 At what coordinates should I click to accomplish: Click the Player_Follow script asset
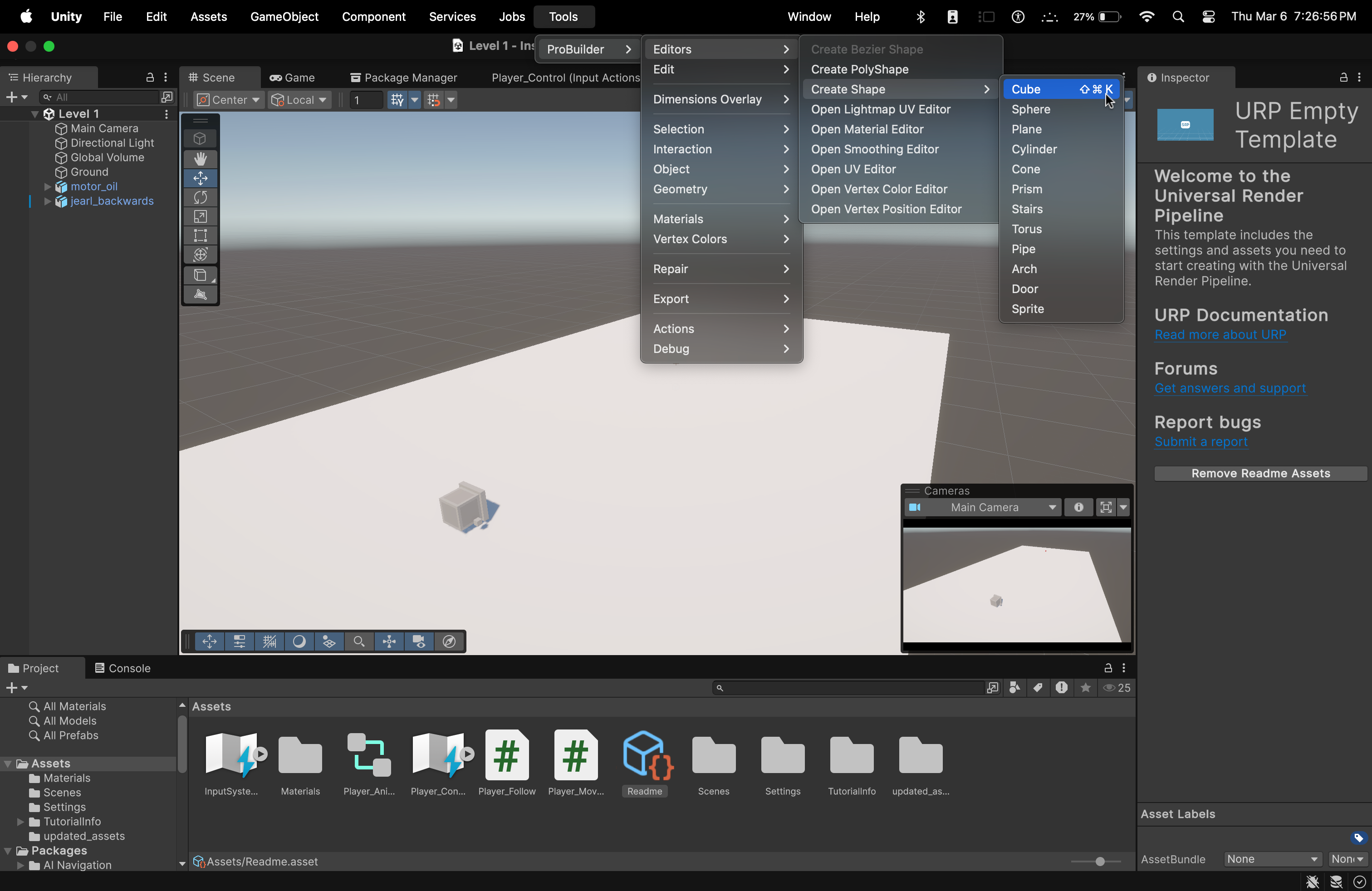507,763
